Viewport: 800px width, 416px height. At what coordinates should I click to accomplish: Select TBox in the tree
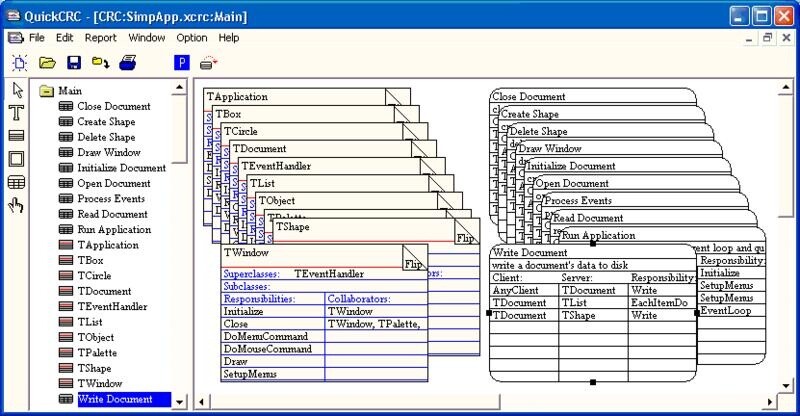pos(90,260)
